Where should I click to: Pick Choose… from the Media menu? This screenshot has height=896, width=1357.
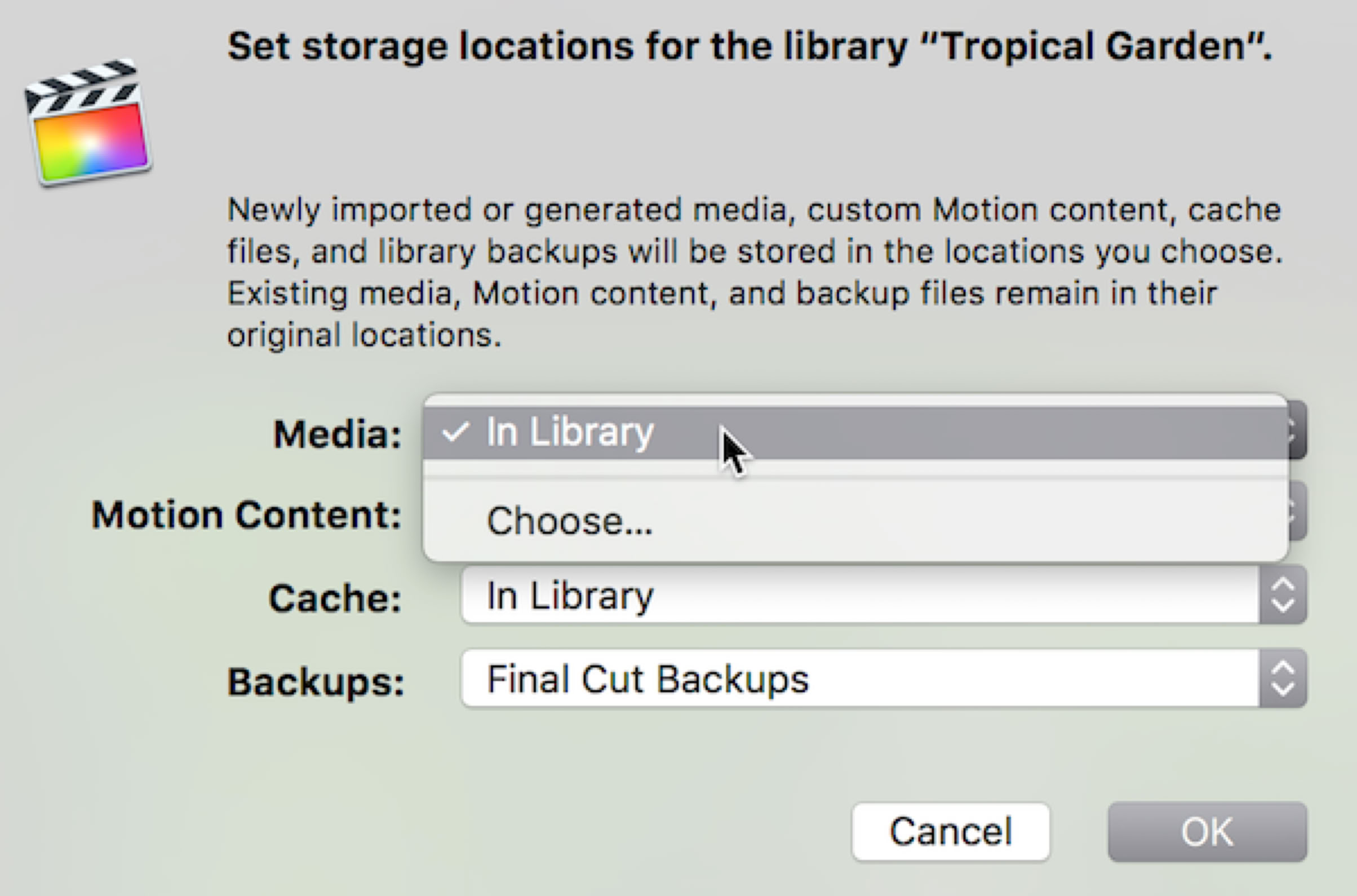(x=569, y=521)
